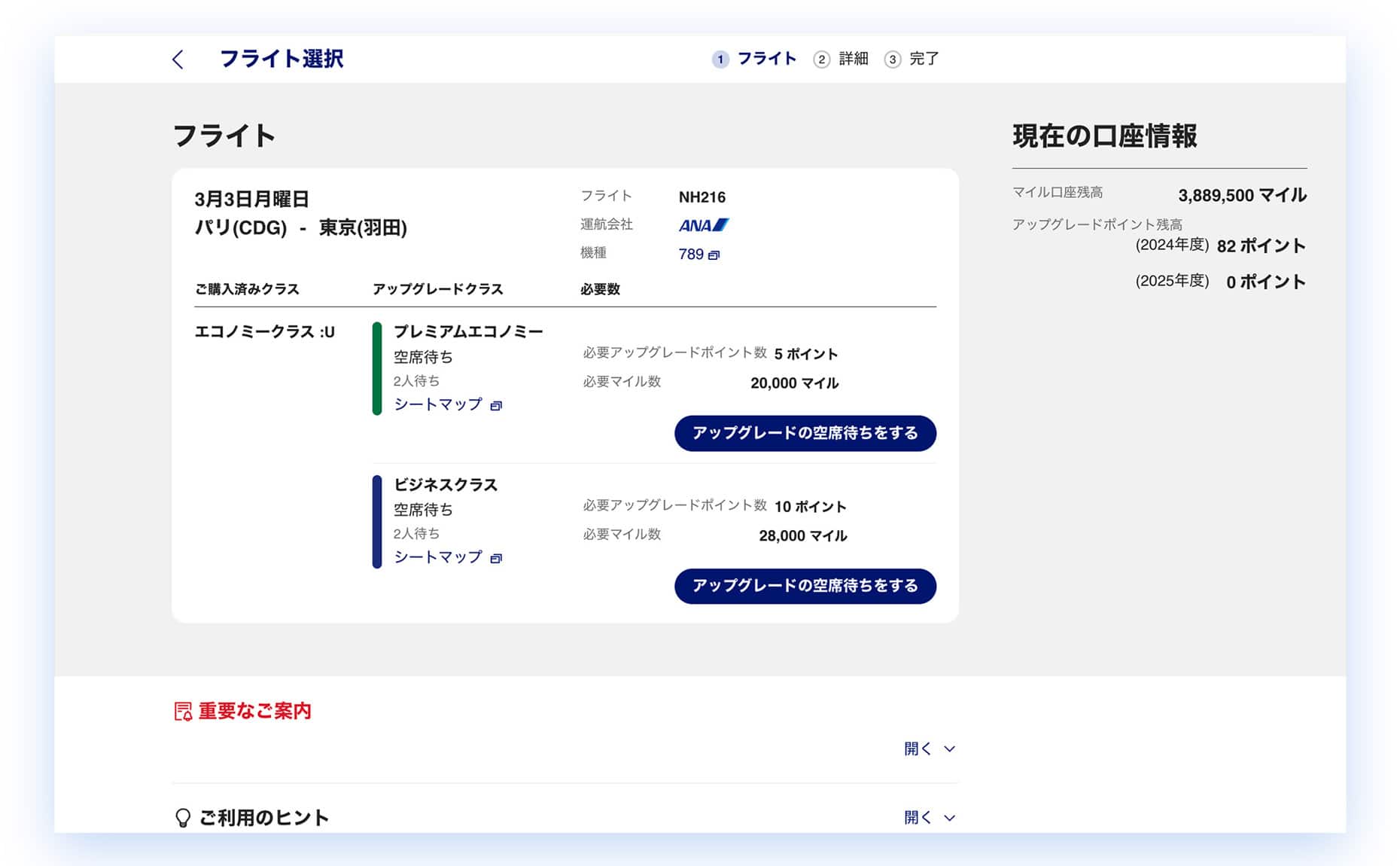Open the premium economy シートマップ link
The width and height of the screenshot is (1400, 866).
coord(438,404)
